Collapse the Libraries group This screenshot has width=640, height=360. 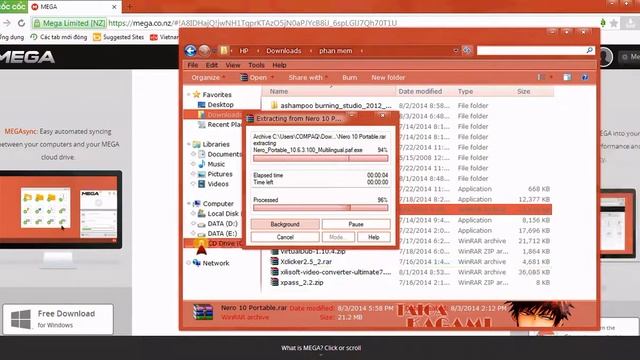click(x=189, y=144)
